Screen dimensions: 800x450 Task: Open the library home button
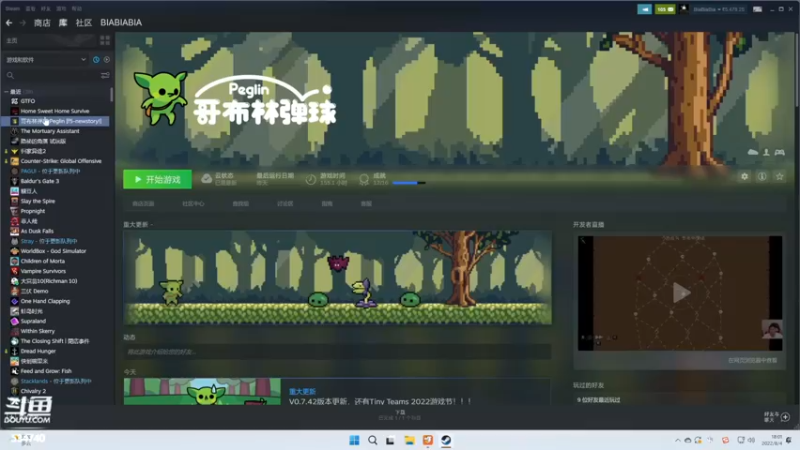pyautogui.click(x=12, y=40)
